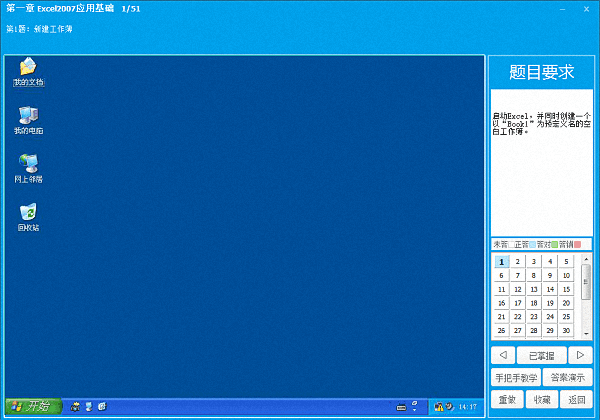Click first quick launch icon beside Start
The width and height of the screenshot is (600, 420).
pyautogui.click(x=75, y=407)
